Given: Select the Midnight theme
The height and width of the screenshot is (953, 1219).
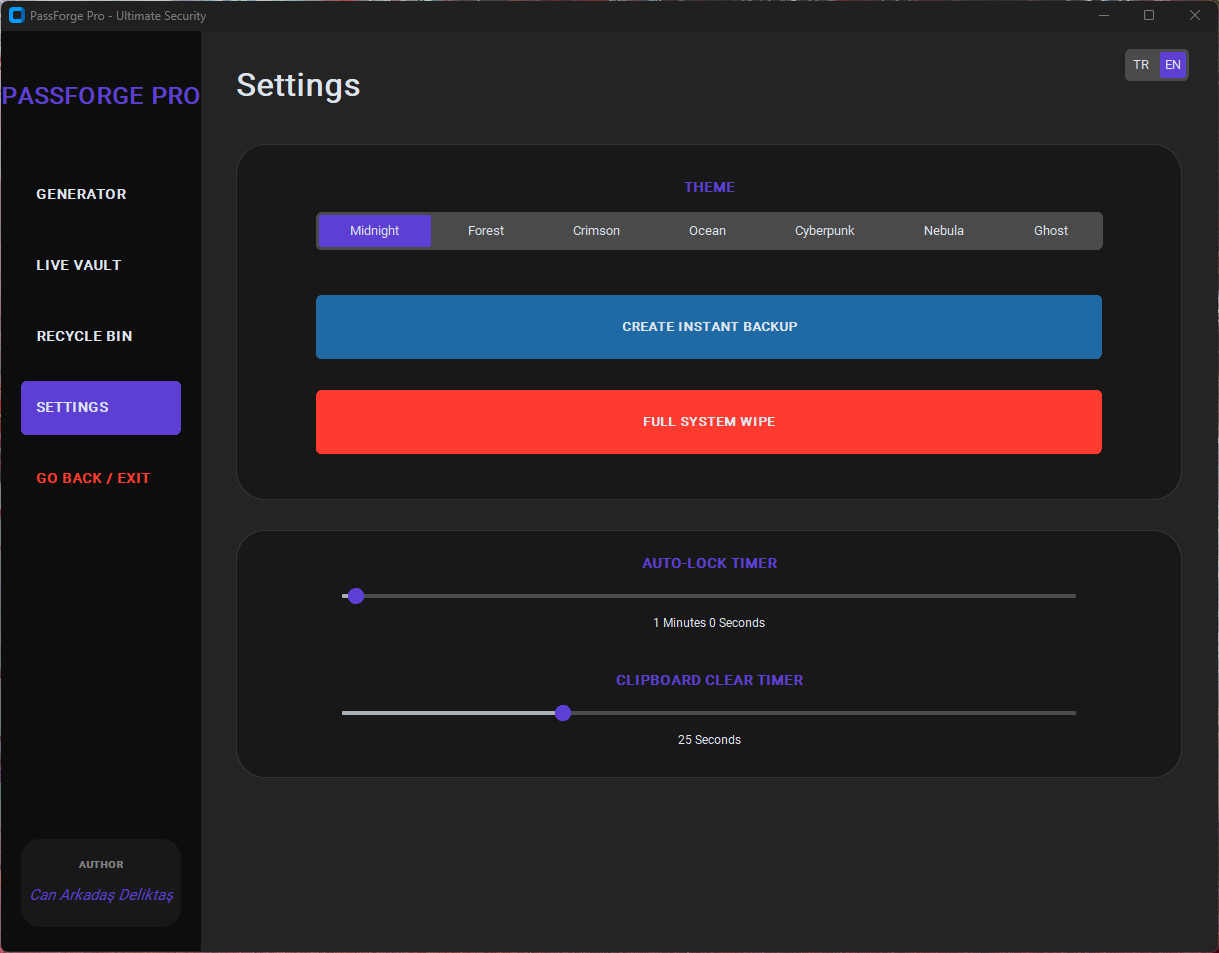Looking at the screenshot, I should point(375,231).
